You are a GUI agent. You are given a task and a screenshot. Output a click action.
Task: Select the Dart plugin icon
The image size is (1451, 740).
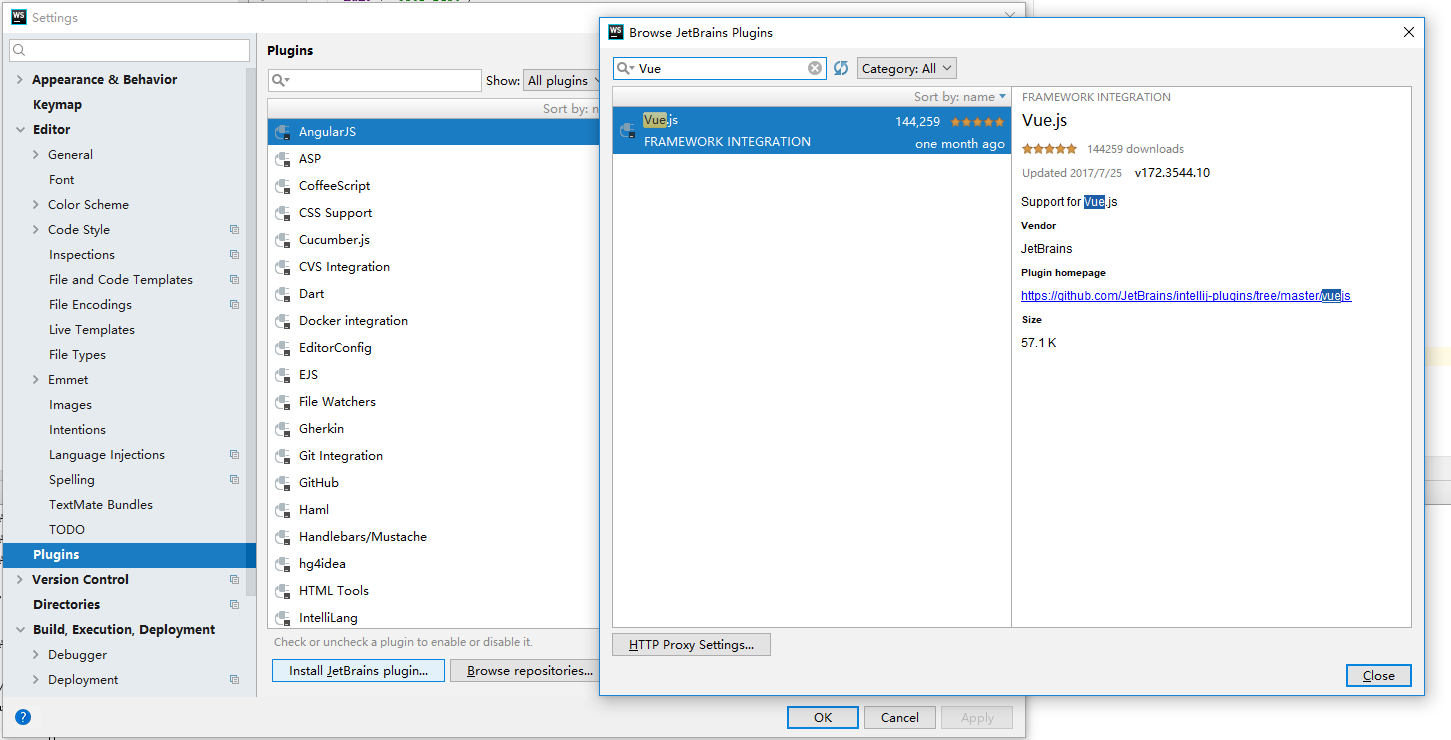point(283,294)
